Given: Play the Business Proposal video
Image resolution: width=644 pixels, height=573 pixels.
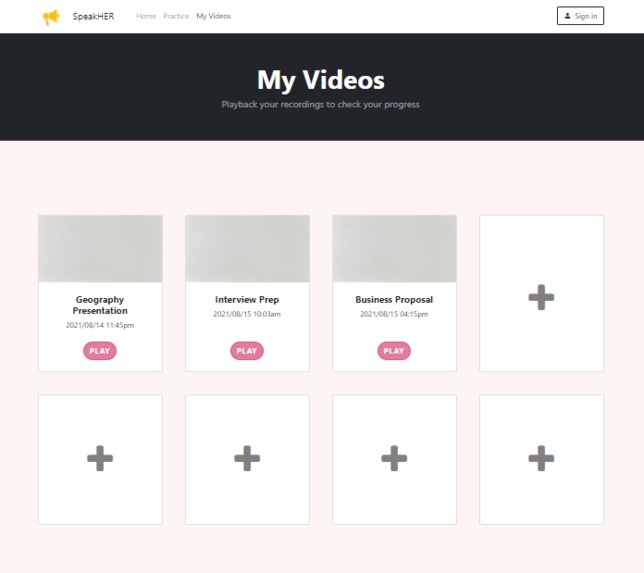Looking at the screenshot, I should coord(394,351).
